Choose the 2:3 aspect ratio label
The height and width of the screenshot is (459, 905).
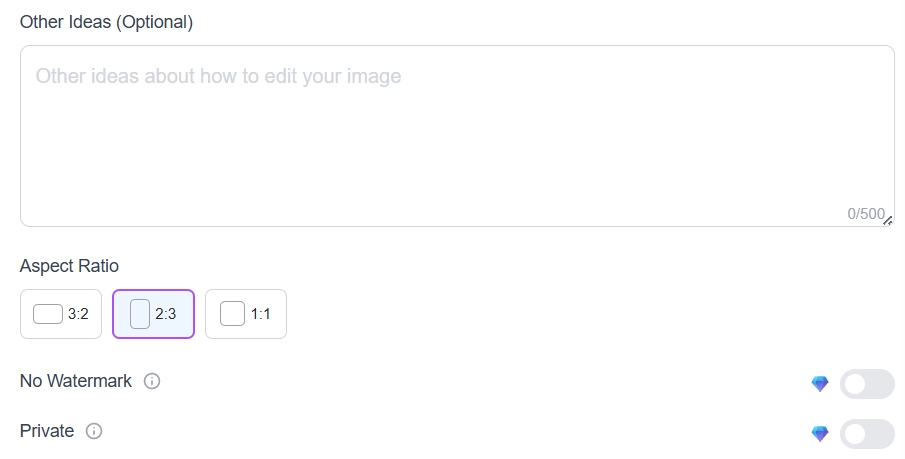click(166, 314)
